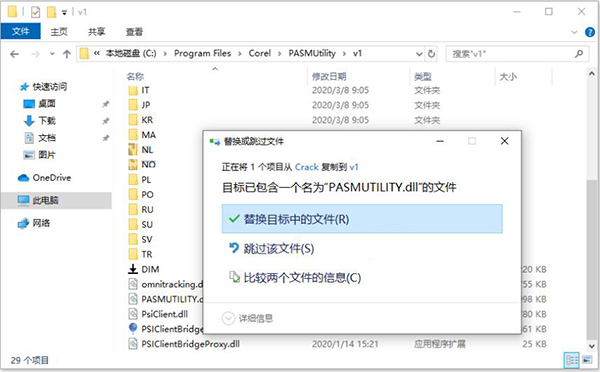
Task: Select OneDrive in the navigation pane
Action: (x=44, y=178)
